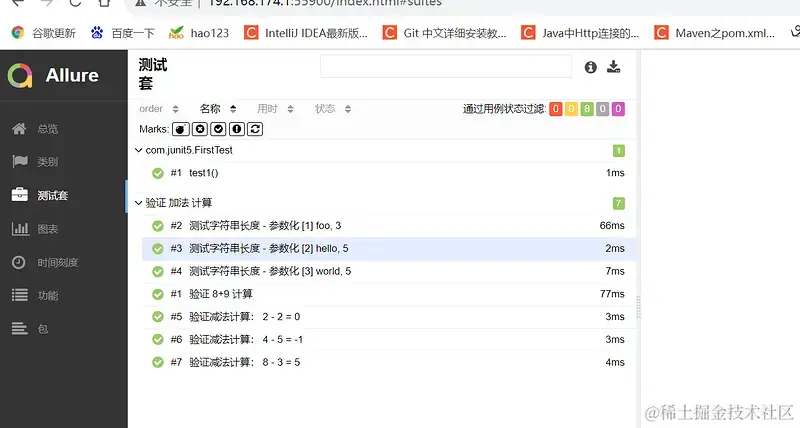800x428 pixels.
Task: Toggle the exclamation mark filter
Action: click(237, 129)
